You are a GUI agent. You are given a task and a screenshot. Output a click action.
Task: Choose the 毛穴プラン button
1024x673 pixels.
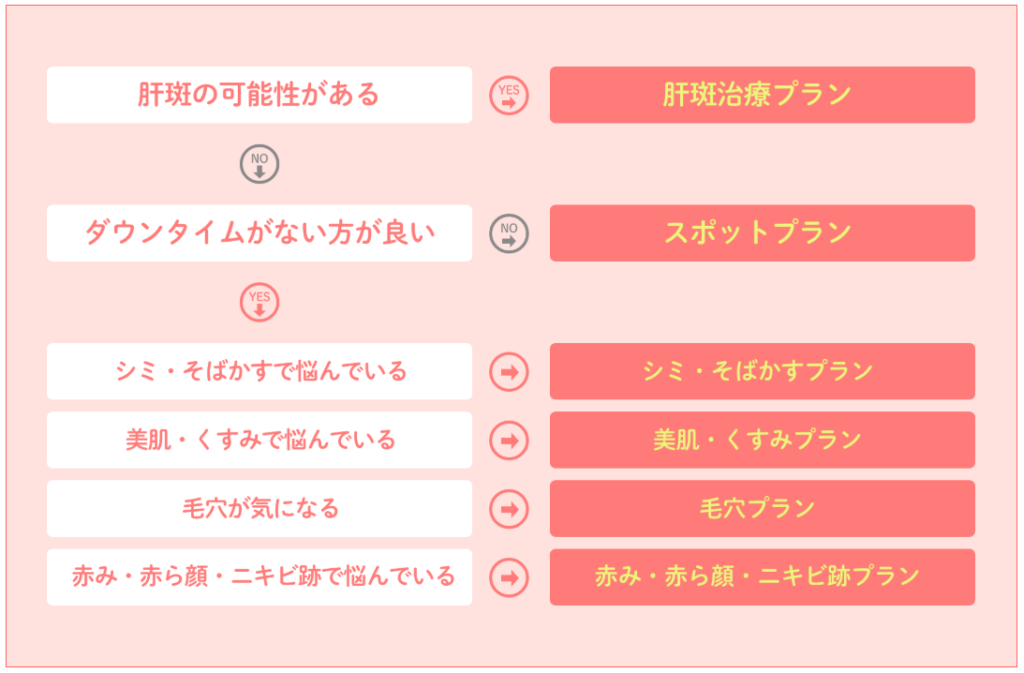click(x=762, y=509)
